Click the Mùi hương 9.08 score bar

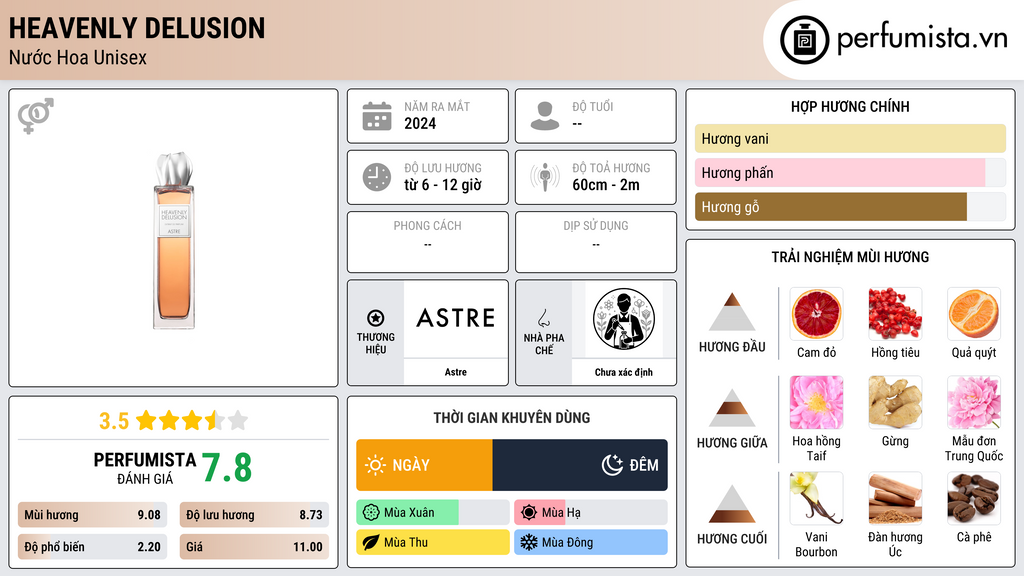93,515
